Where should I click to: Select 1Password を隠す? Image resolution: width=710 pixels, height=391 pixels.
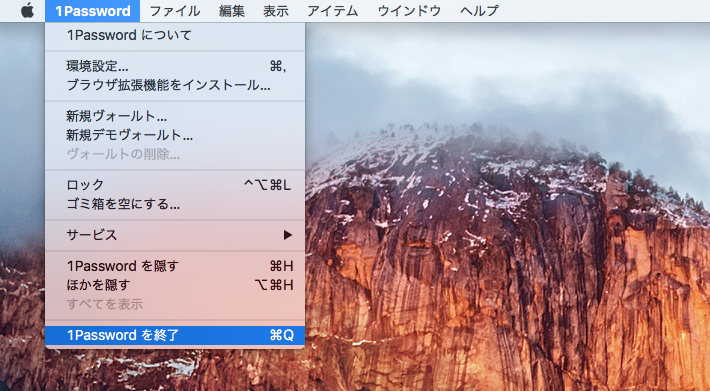[175, 266]
